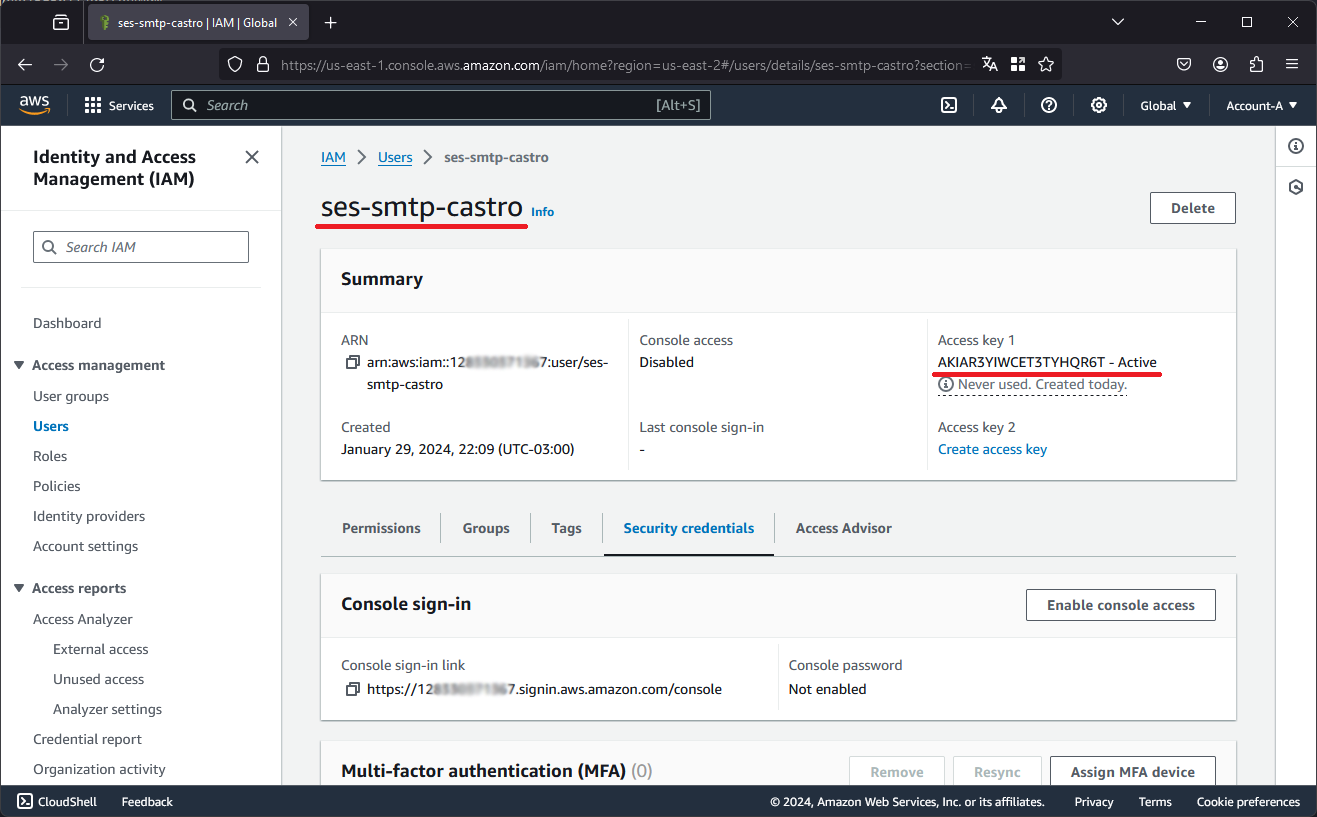
Task: Open the Services grid menu
Action: 119,105
